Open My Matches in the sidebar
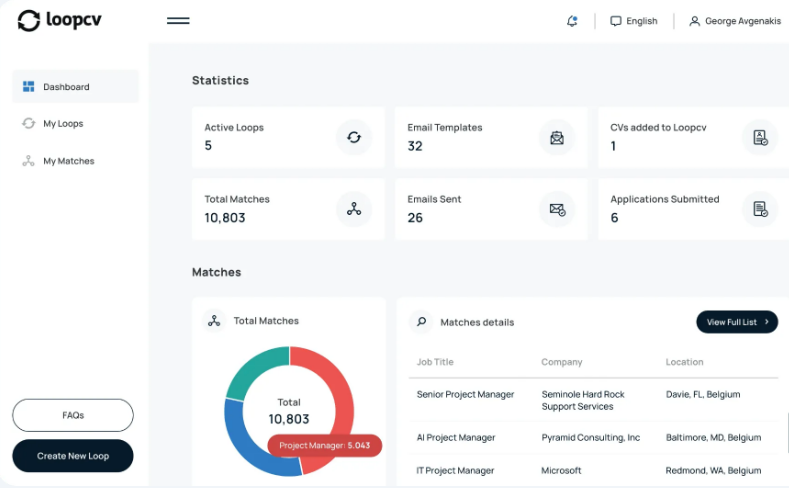 tap(68, 161)
